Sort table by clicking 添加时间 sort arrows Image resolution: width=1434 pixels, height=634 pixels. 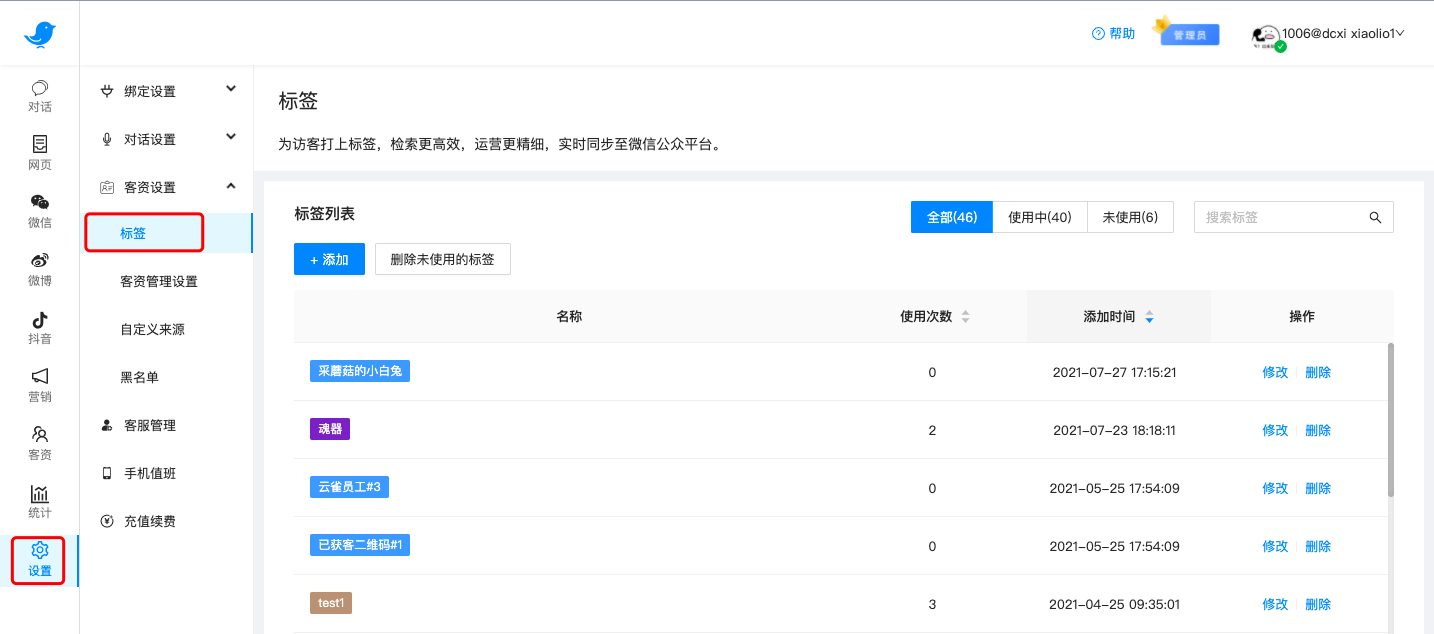1148,315
